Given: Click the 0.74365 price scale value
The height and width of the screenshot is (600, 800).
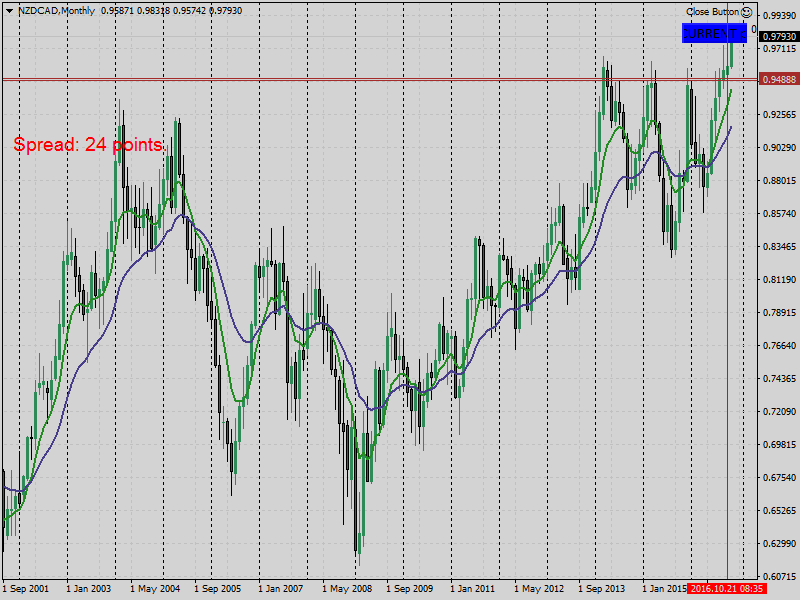Looking at the screenshot, I should tap(779, 379).
